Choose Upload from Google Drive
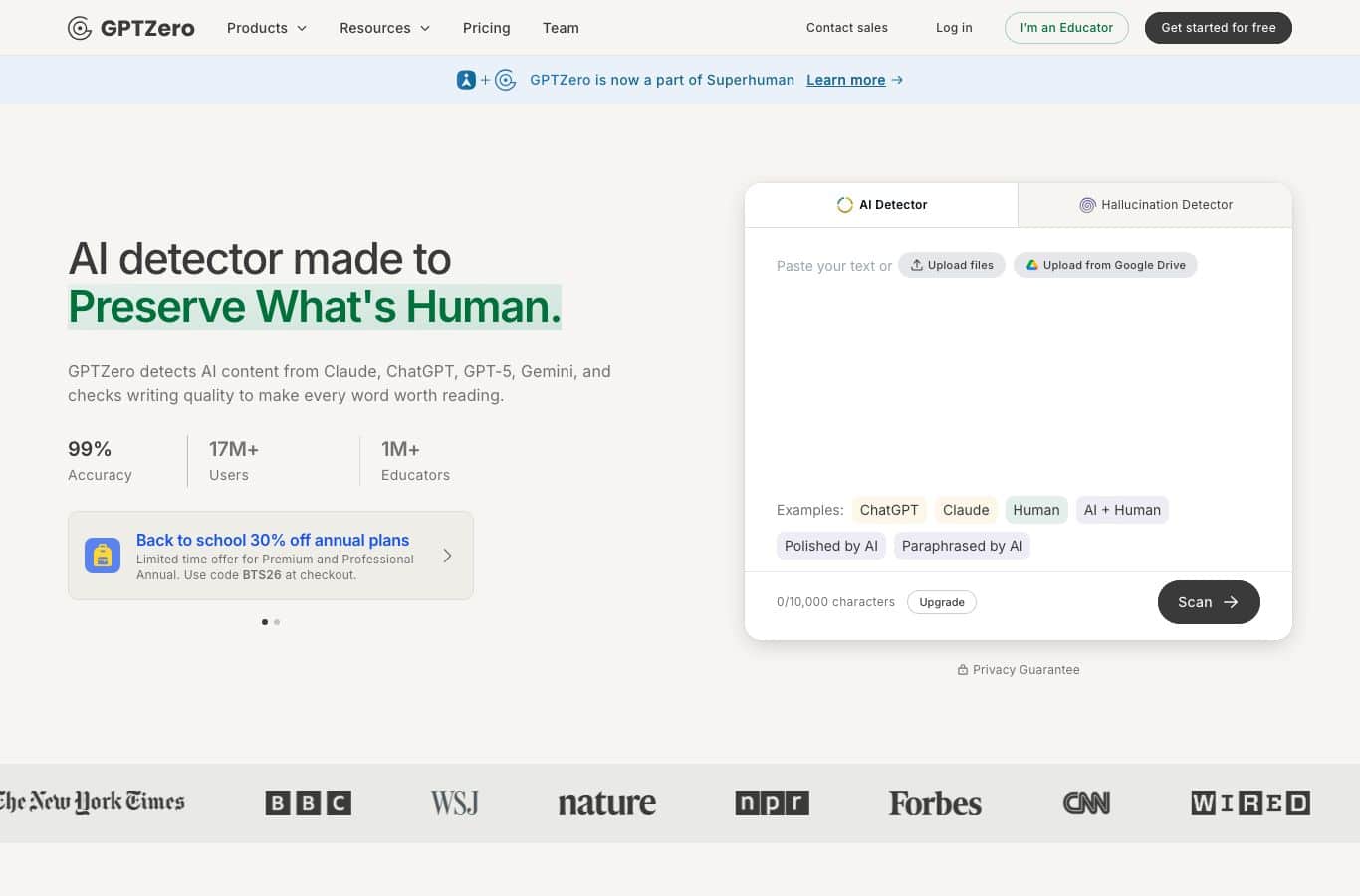 (x=1105, y=265)
